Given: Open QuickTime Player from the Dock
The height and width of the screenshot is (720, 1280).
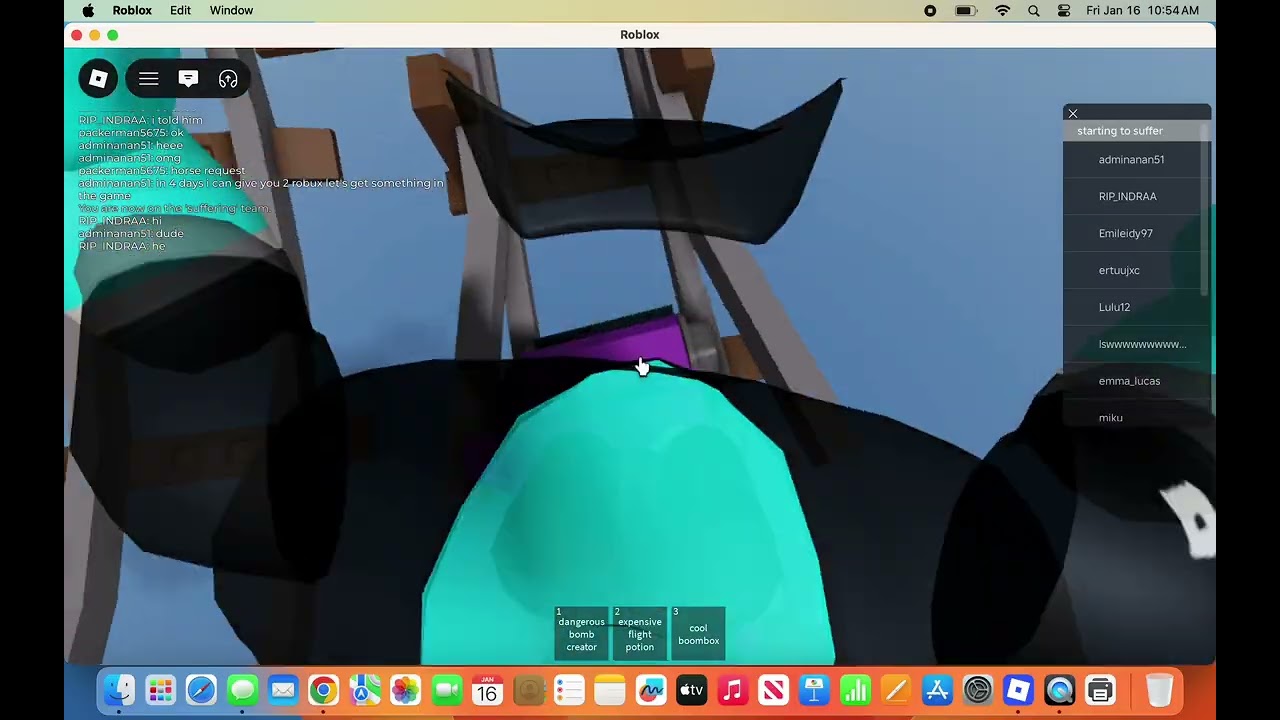Looking at the screenshot, I should (1059, 690).
